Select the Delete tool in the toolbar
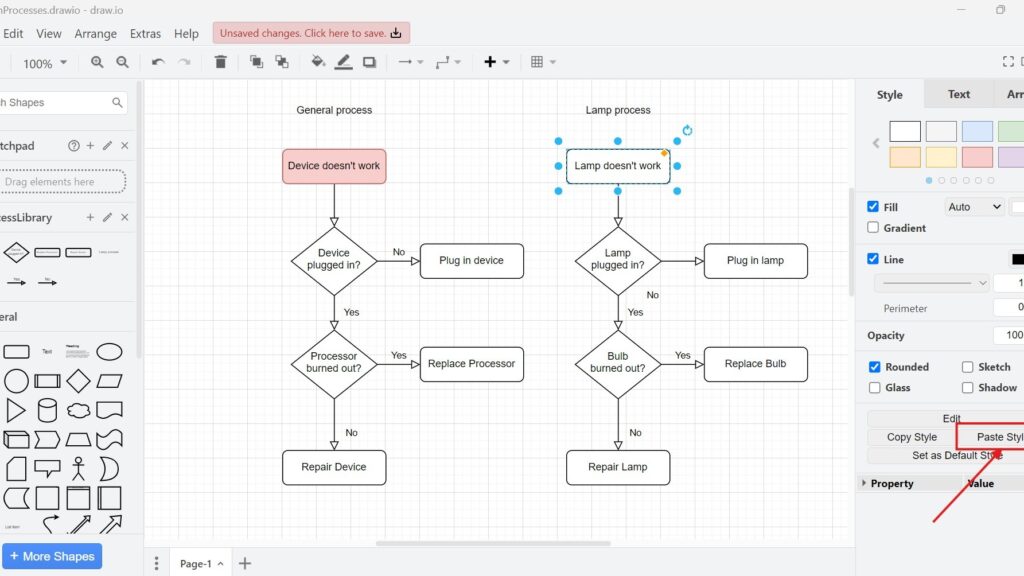Screen dimensions: 1024x576 [219, 61]
